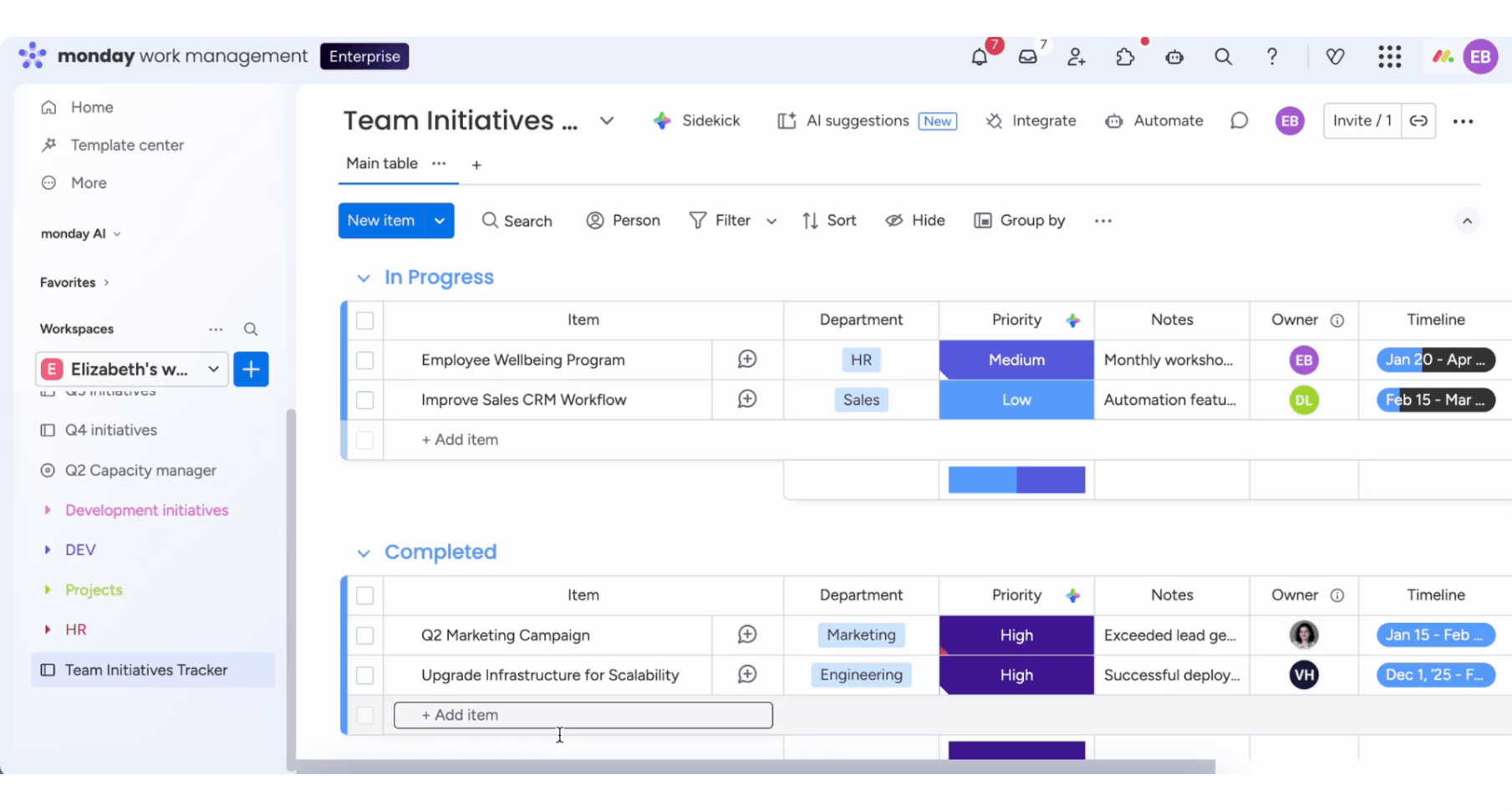Click the invite members icon in top bar
This screenshot has height=811, width=1512.
1076,57
